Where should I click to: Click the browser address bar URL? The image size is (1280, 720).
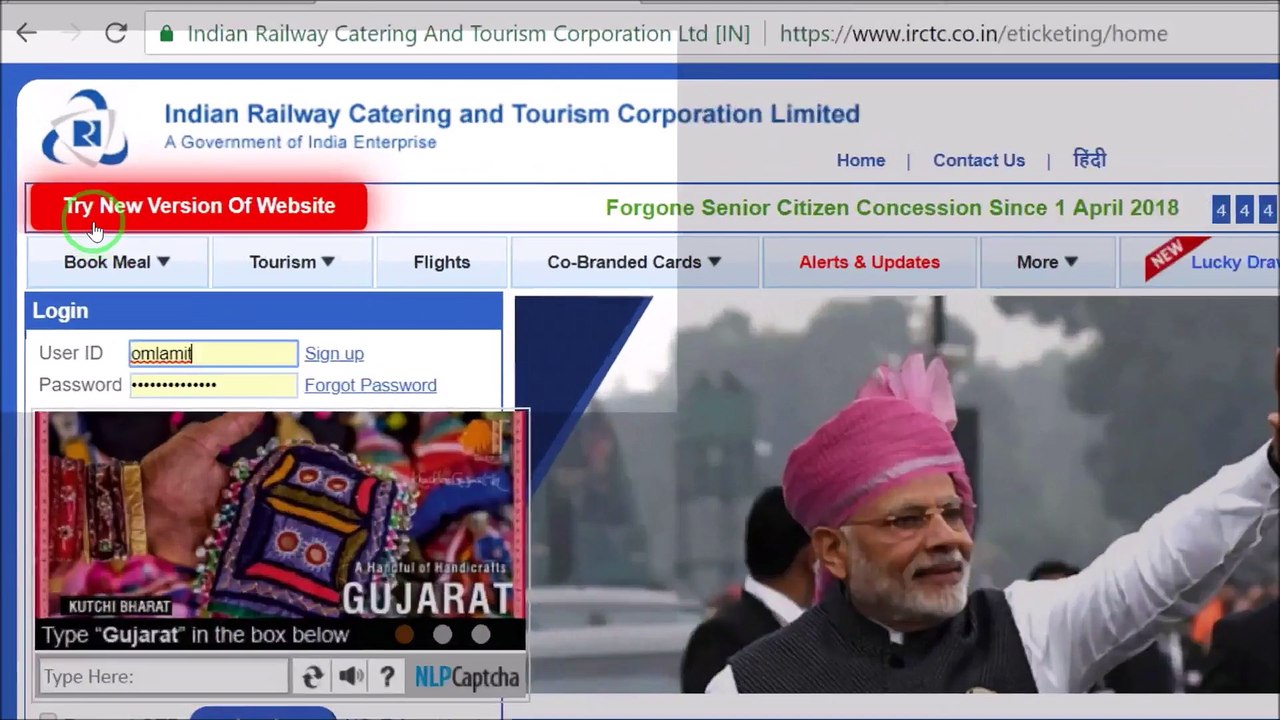click(x=973, y=34)
